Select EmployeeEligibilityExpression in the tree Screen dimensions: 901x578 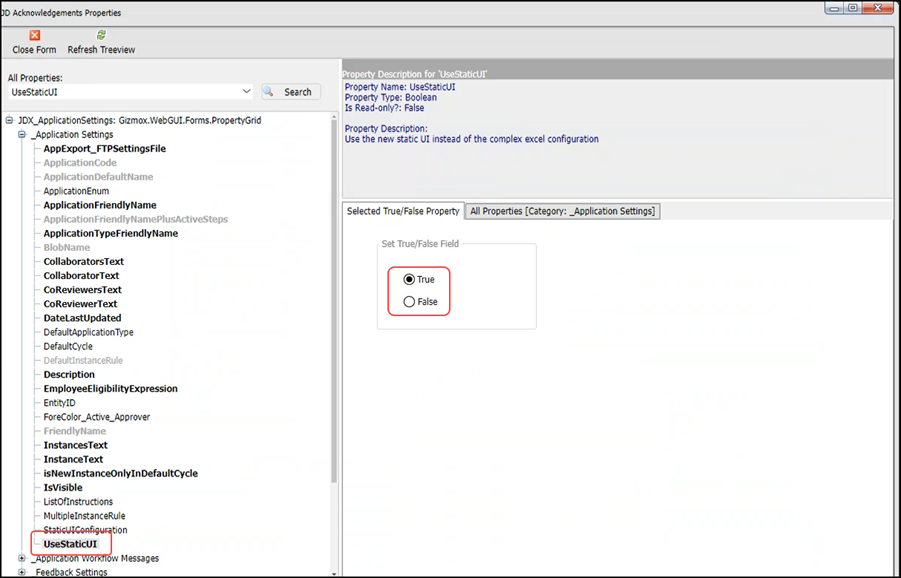pyautogui.click(x=110, y=389)
